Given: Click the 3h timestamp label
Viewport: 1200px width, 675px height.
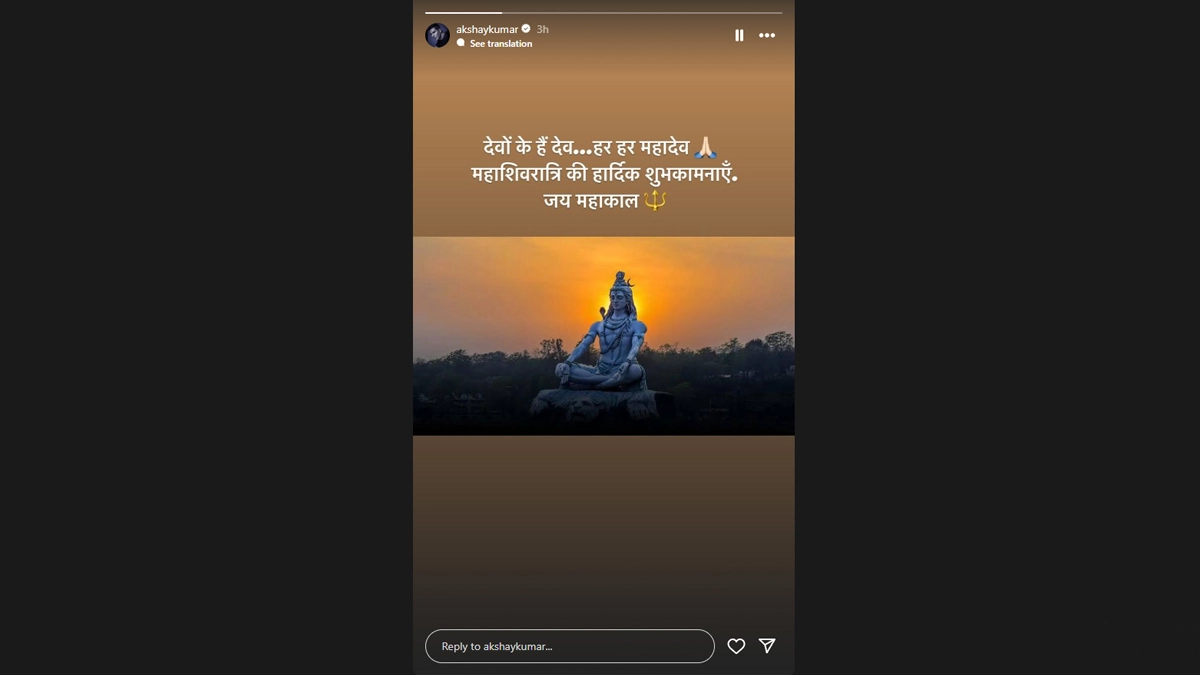Looking at the screenshot, I should tap(542, 29).
